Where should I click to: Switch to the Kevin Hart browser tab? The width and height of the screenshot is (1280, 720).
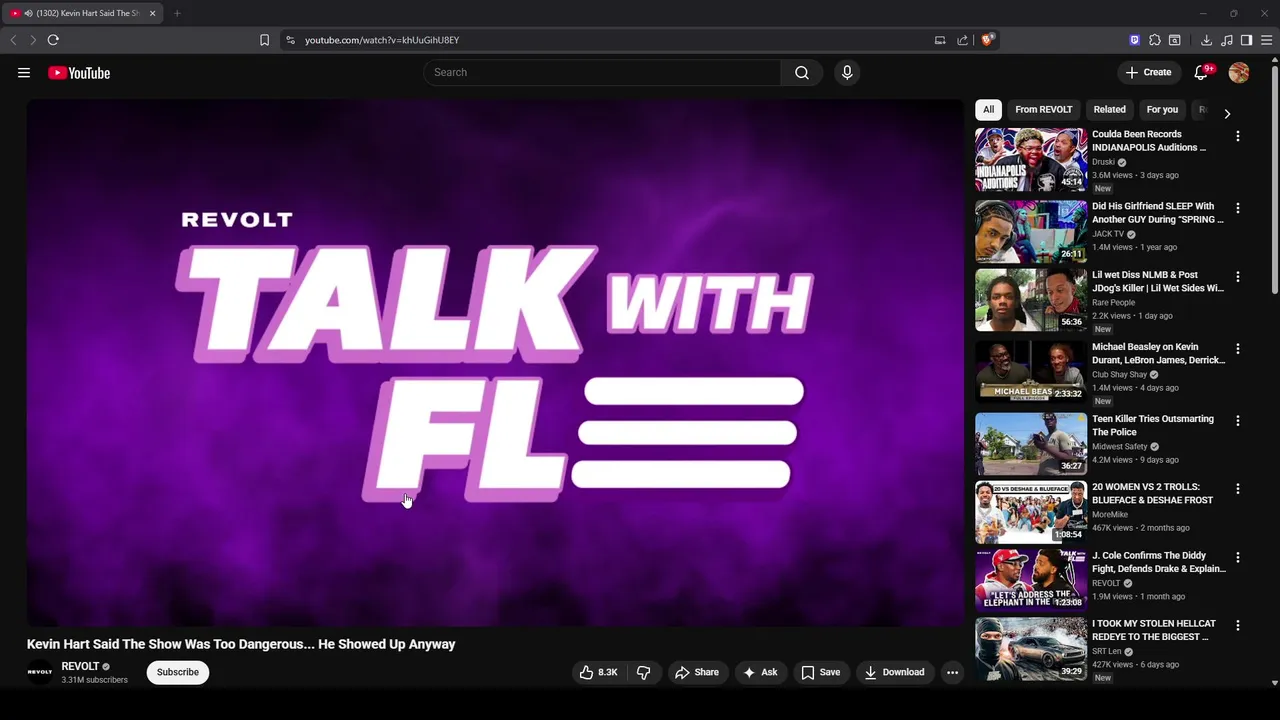pos(83,13)
